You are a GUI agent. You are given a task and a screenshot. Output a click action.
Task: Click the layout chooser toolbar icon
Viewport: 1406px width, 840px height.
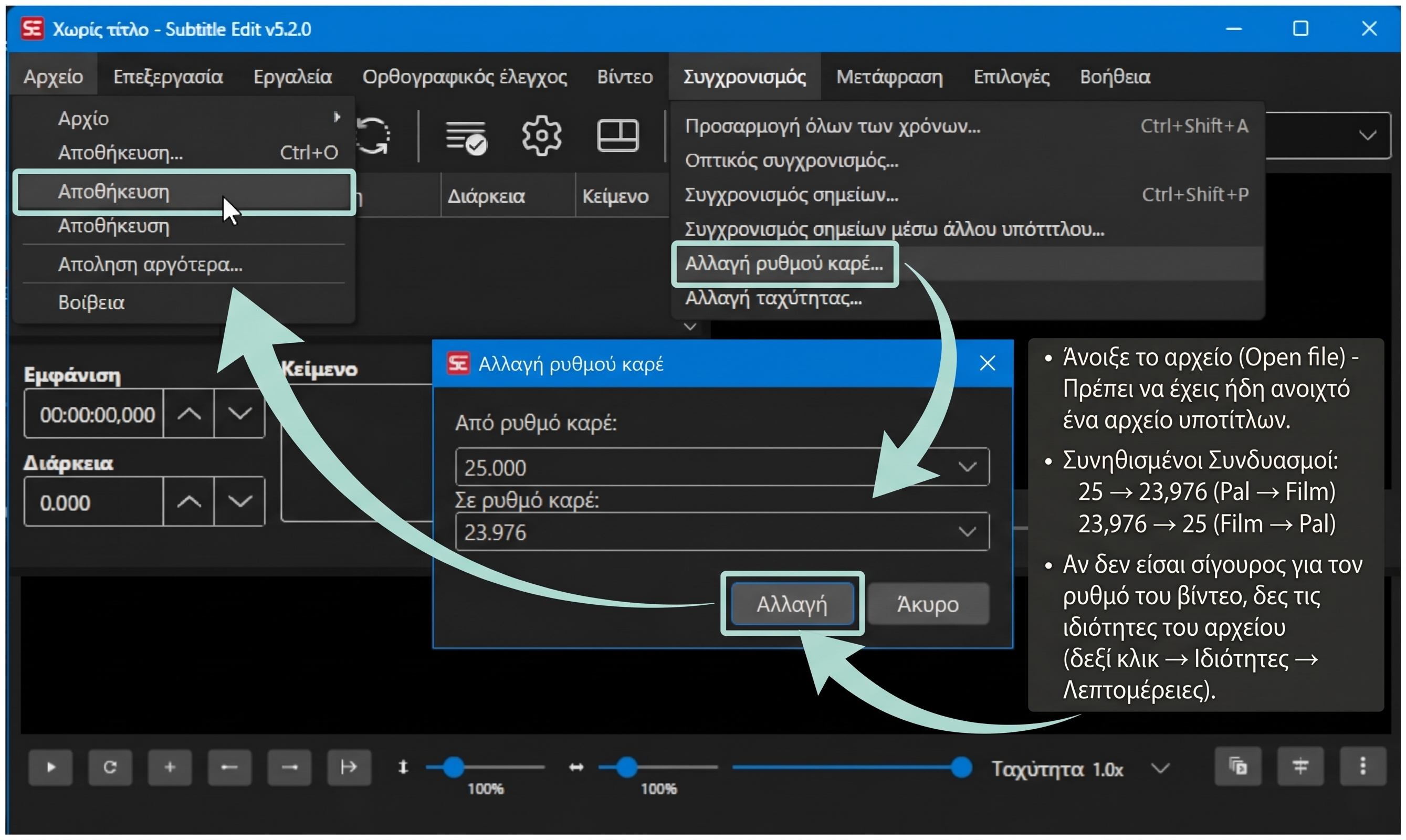click(x=618, y=135)
